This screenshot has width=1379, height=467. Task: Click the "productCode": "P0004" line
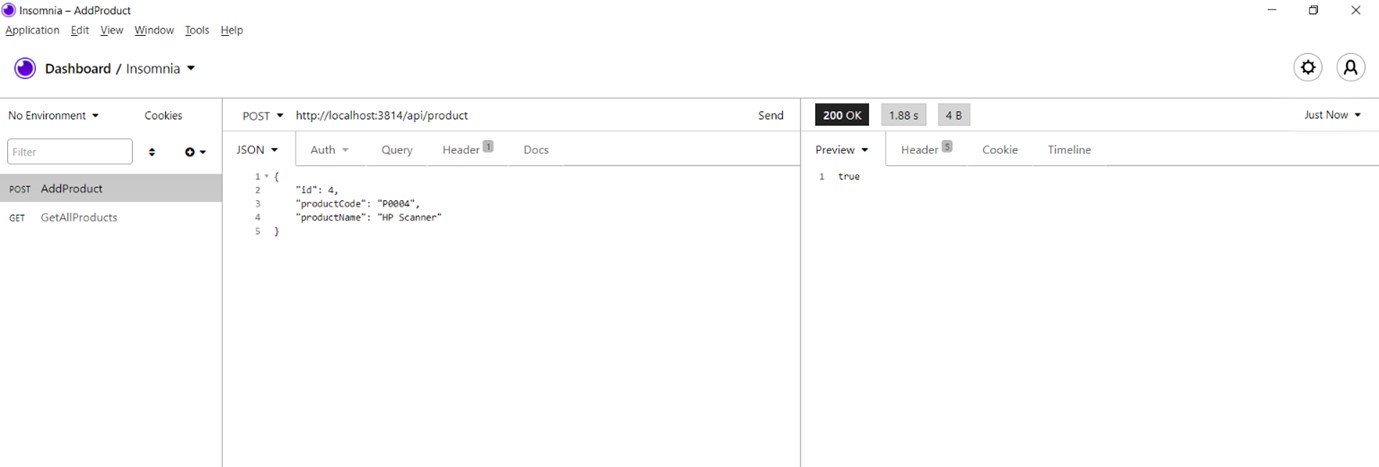[357, 203]
